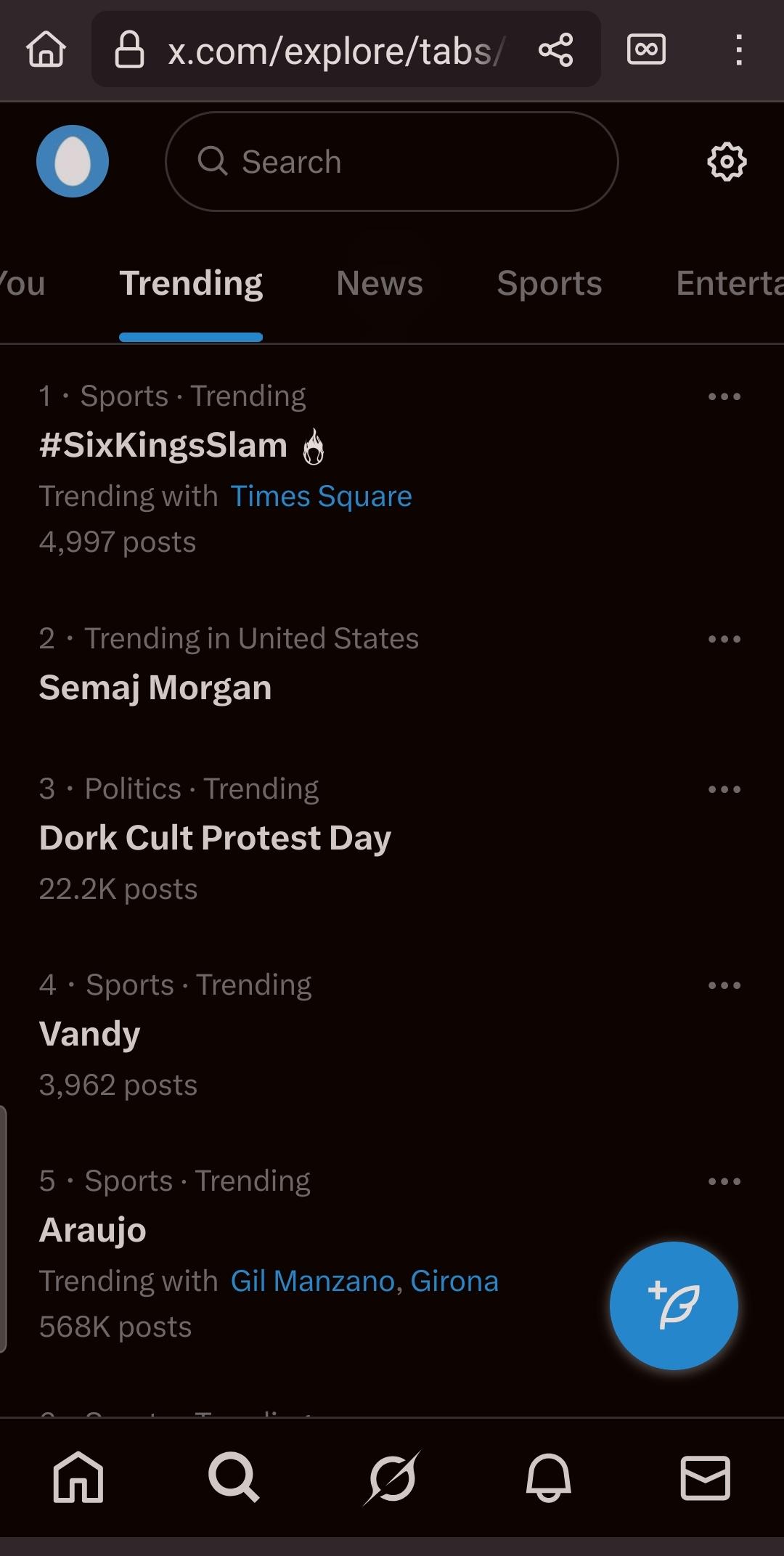Open profile egg avatar

pos(73,161)
